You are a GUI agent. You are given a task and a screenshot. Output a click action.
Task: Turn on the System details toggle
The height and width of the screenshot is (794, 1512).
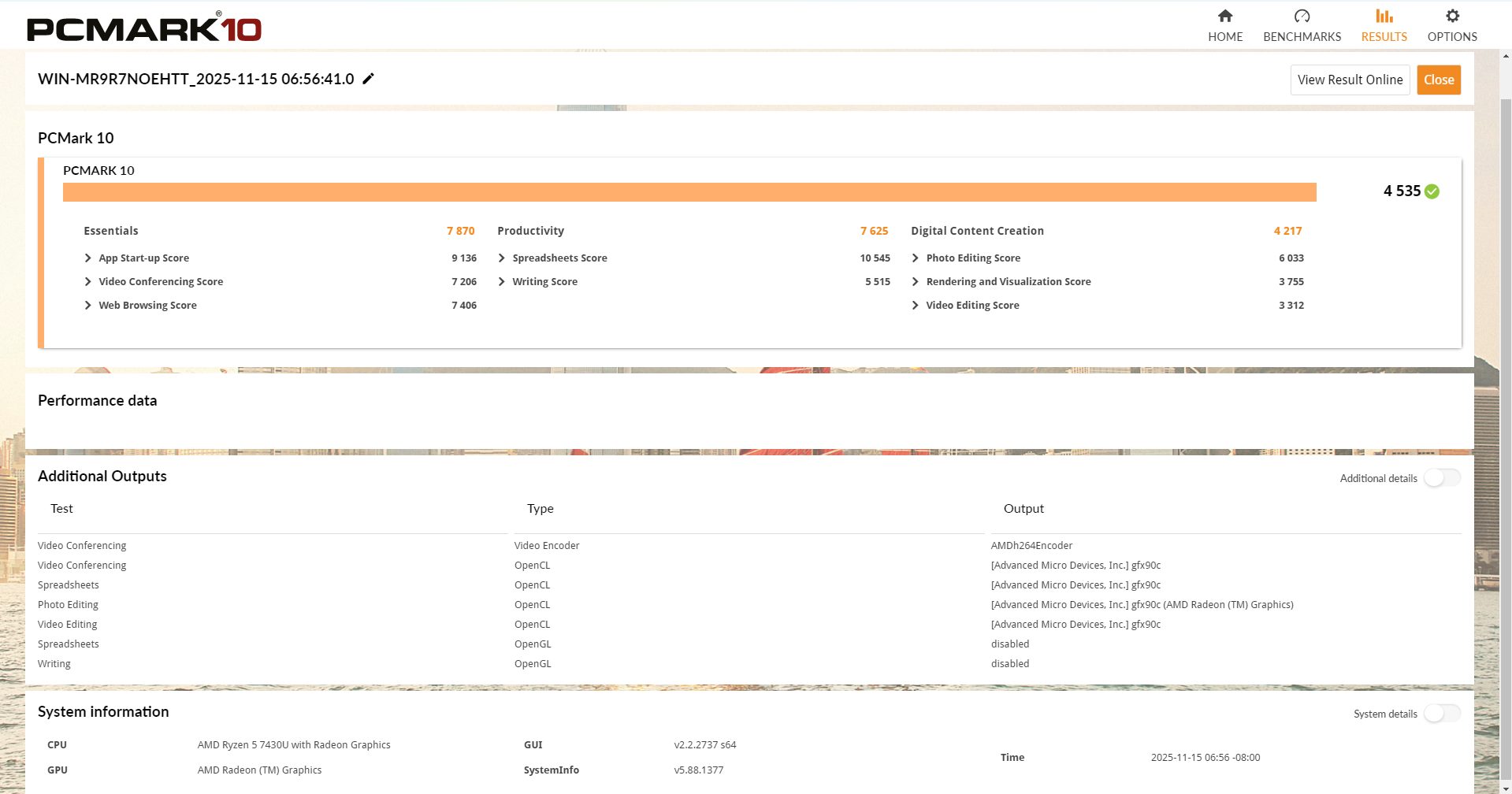click(x=1441, y=714)
